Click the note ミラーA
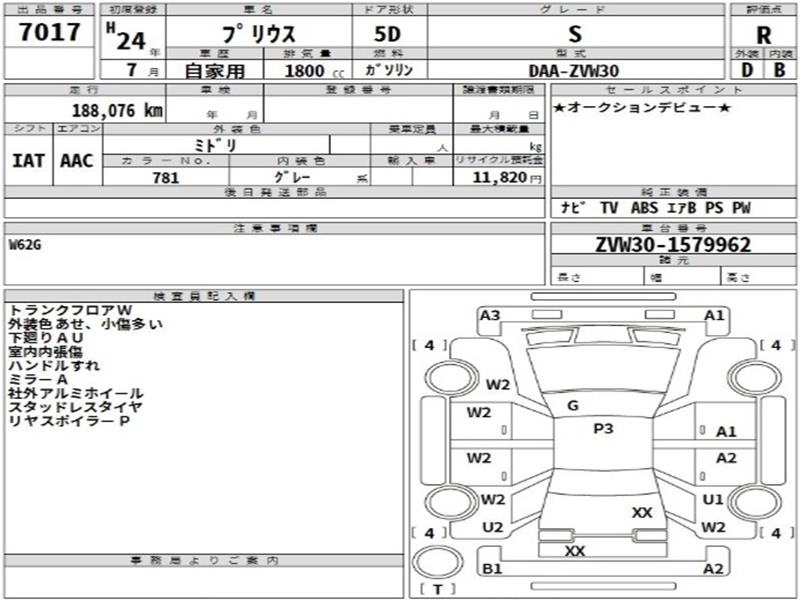The width and height of the screenshot is (800, 600). pos(38,379)
